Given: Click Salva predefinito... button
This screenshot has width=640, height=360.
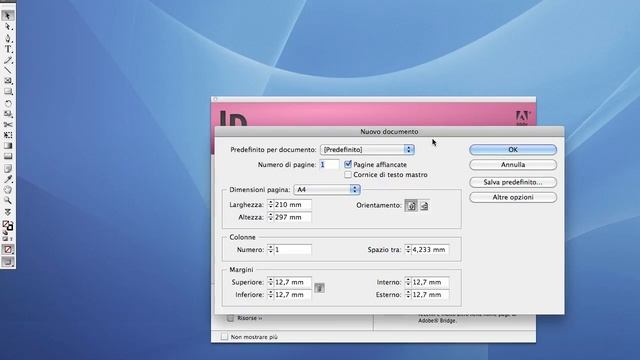Looking at the screenshot, I should 513,182.
